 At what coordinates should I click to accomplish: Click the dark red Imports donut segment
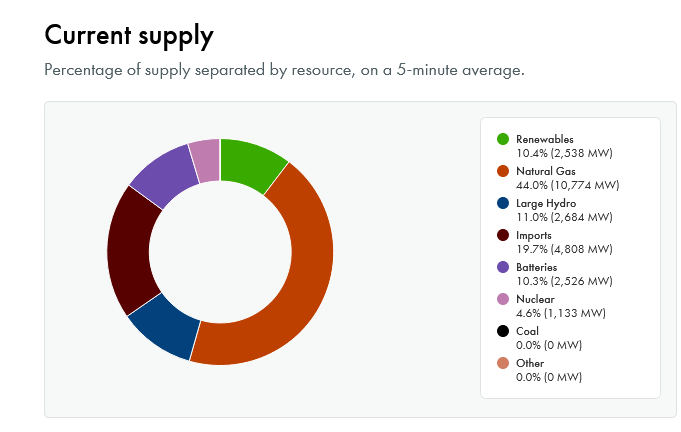tap(132, 250)
